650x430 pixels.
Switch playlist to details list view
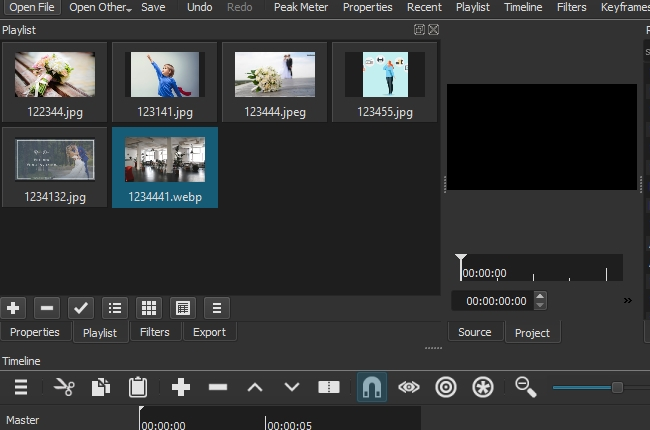click(x=115, y=308)
